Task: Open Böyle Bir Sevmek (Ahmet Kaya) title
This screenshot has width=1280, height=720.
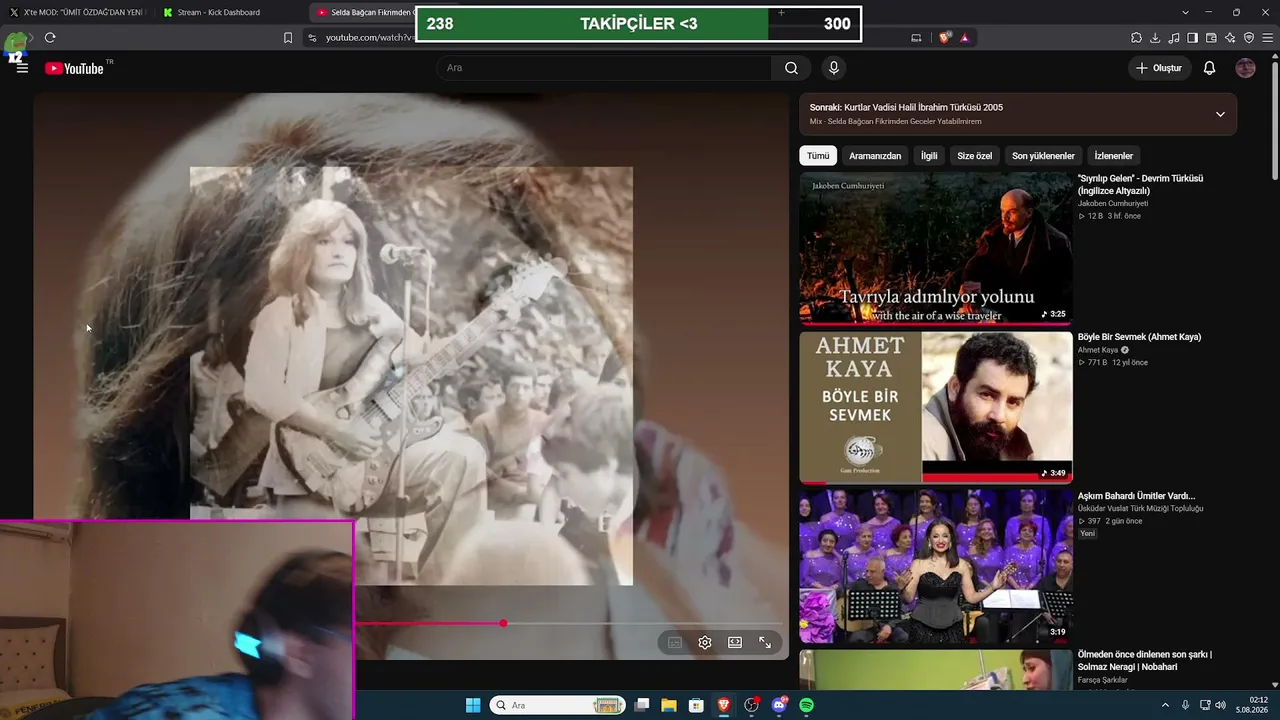Action: click(1139, 337)
